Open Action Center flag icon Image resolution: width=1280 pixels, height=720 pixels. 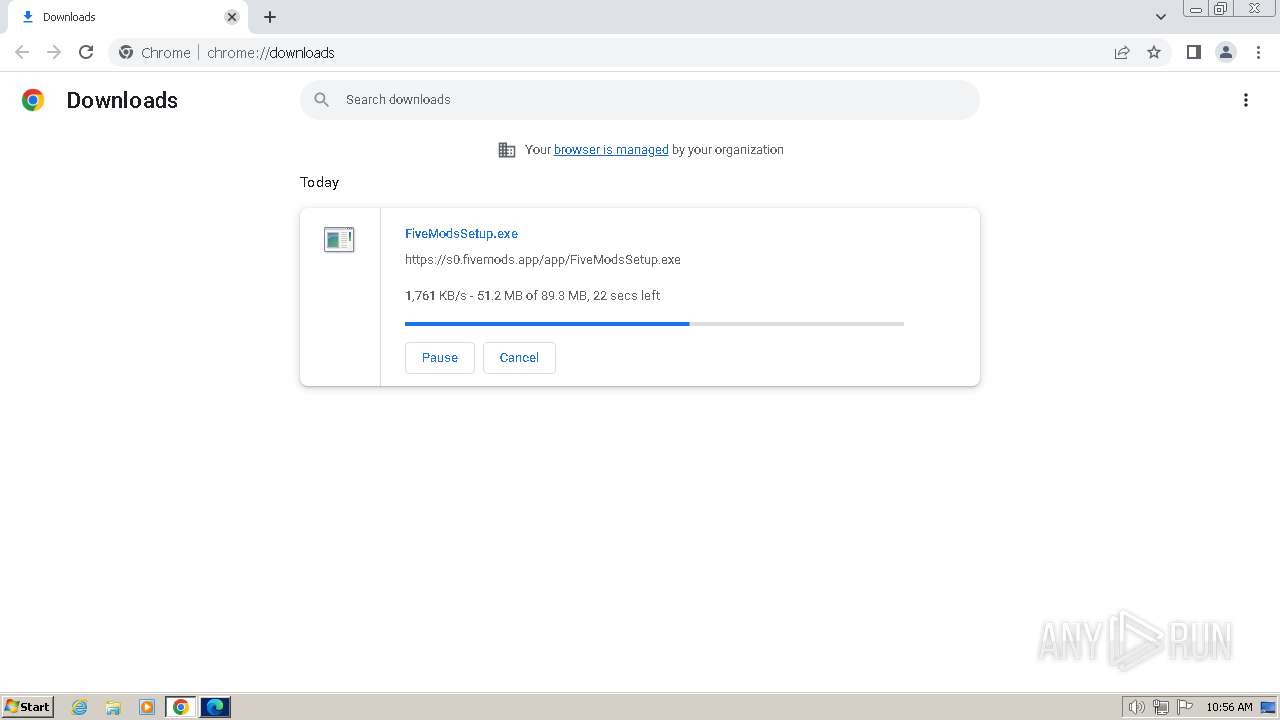tap(1185, 707)
